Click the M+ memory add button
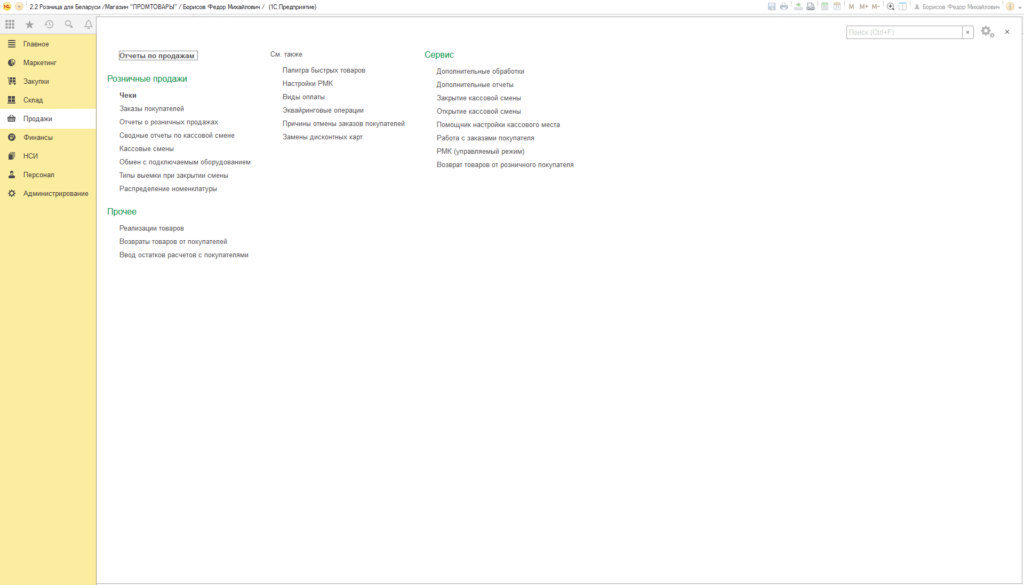The width and height of the screenshot is (1024, 585). (x=864, y=7)
